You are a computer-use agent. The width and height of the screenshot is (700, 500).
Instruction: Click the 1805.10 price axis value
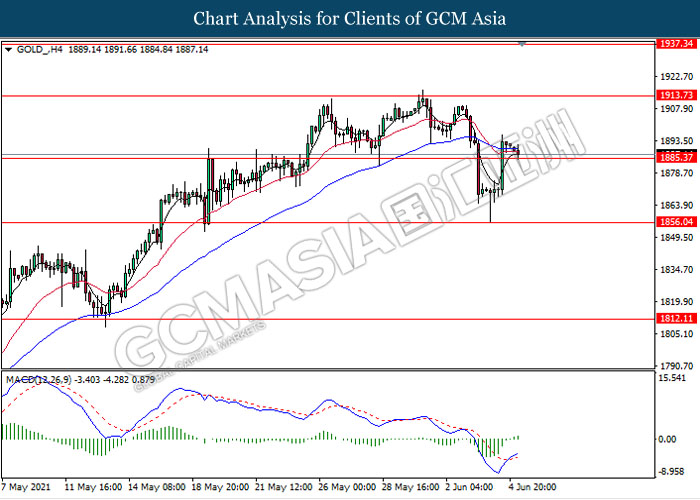click(x=677, y=334)
